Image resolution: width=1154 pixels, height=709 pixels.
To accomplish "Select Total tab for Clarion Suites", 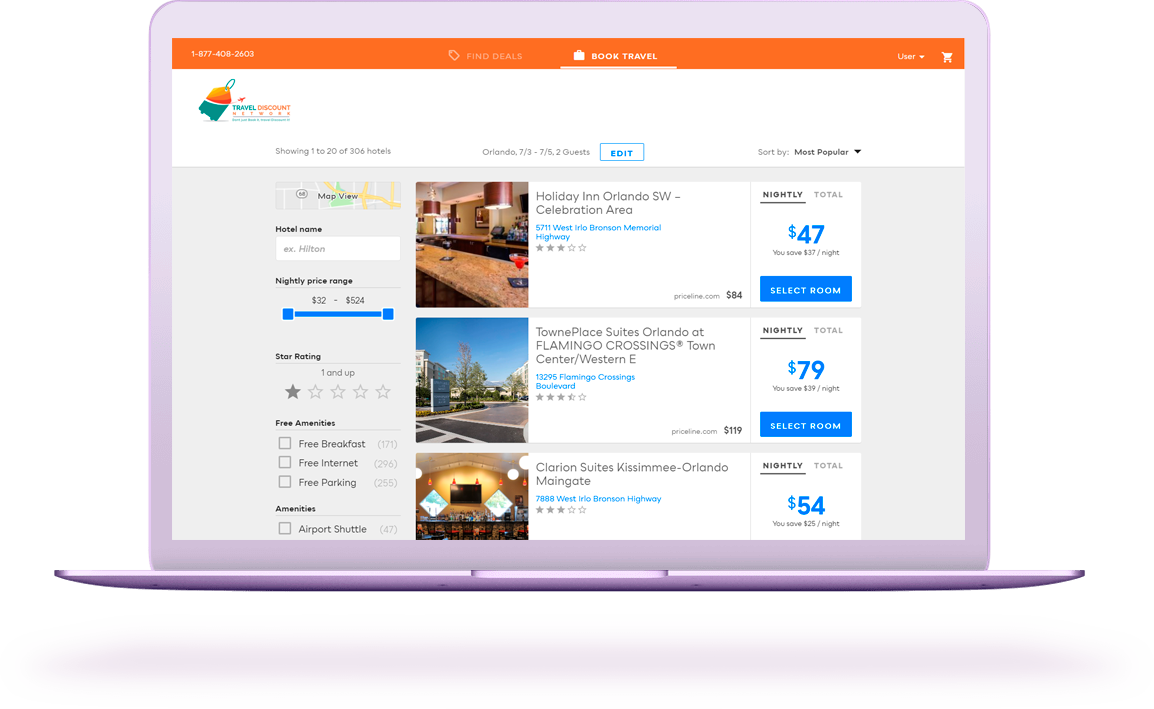I will [x=828, y=466].
